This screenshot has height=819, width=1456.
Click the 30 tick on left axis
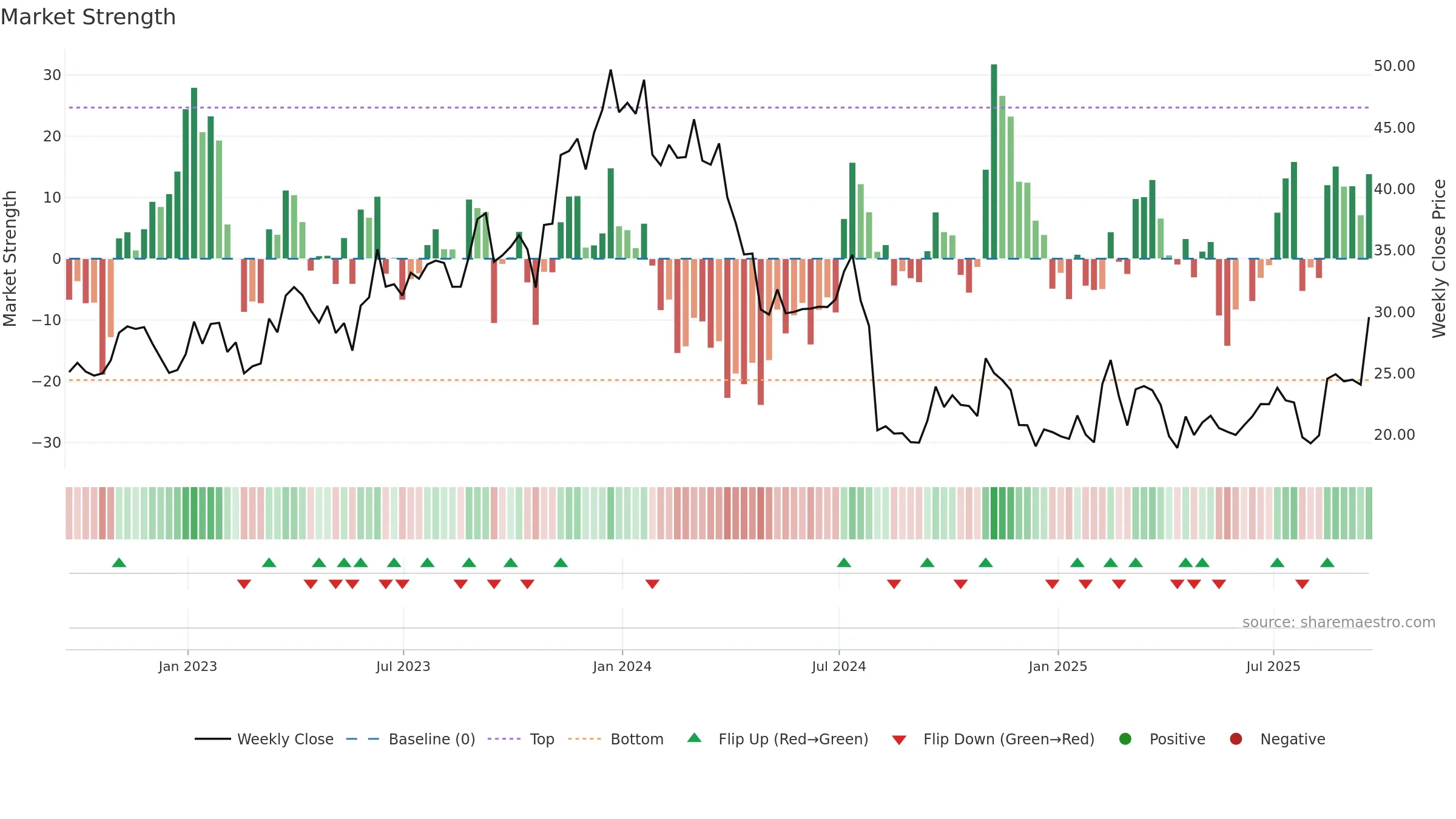52,75
